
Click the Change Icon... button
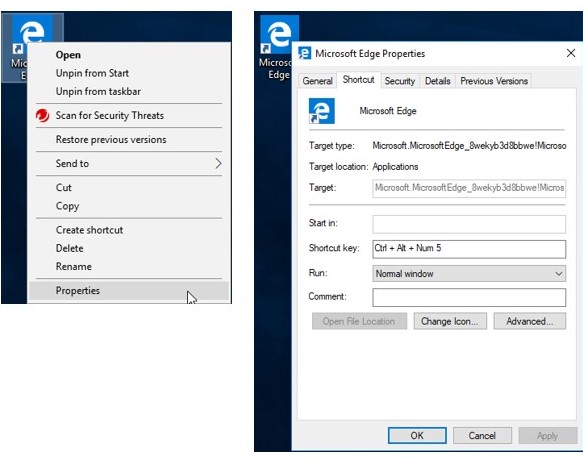point(450,321)
